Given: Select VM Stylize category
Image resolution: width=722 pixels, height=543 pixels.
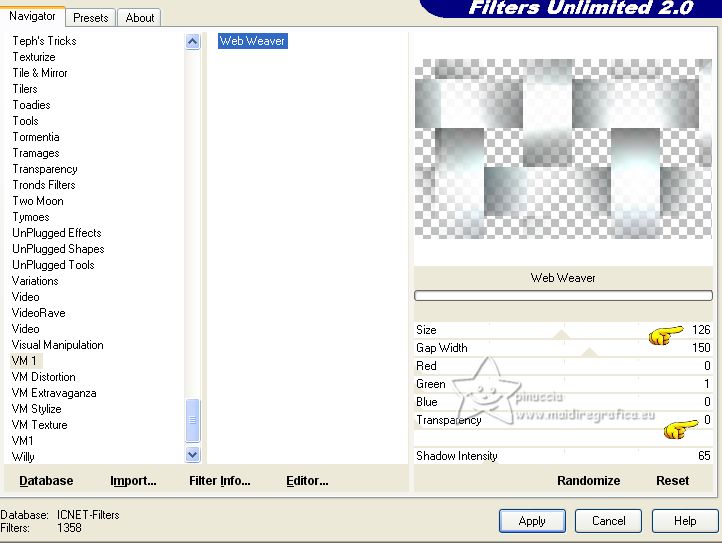Looking at the screenshot, I should tap(36, 409).
